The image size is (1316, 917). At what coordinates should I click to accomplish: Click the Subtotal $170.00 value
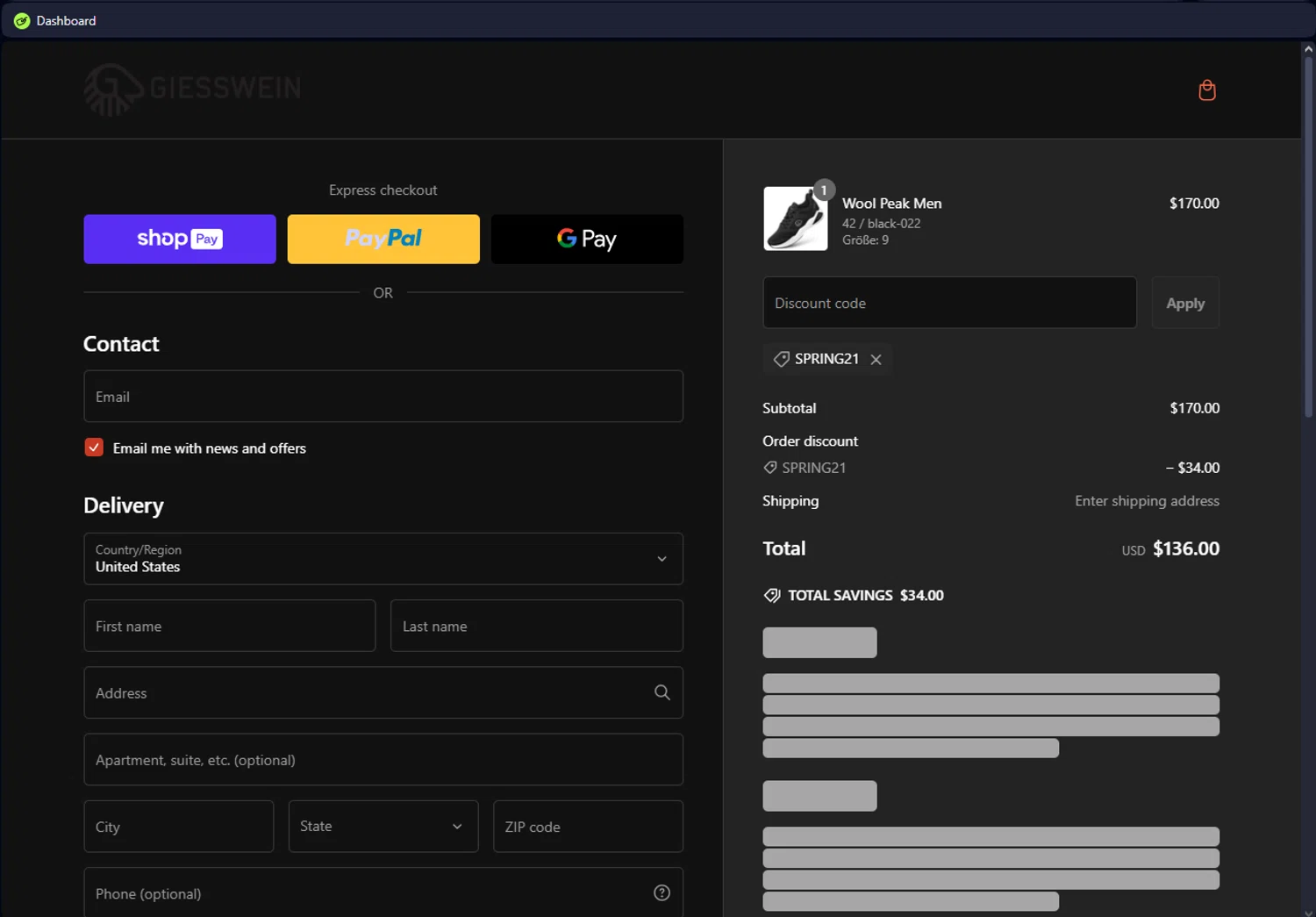pos(1195,408)
